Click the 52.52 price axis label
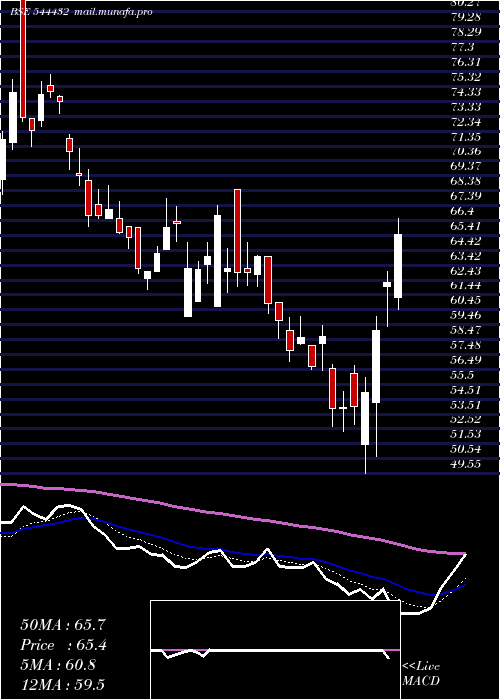Viewport: 500px width, 700px height. click(x=466, y=419)
